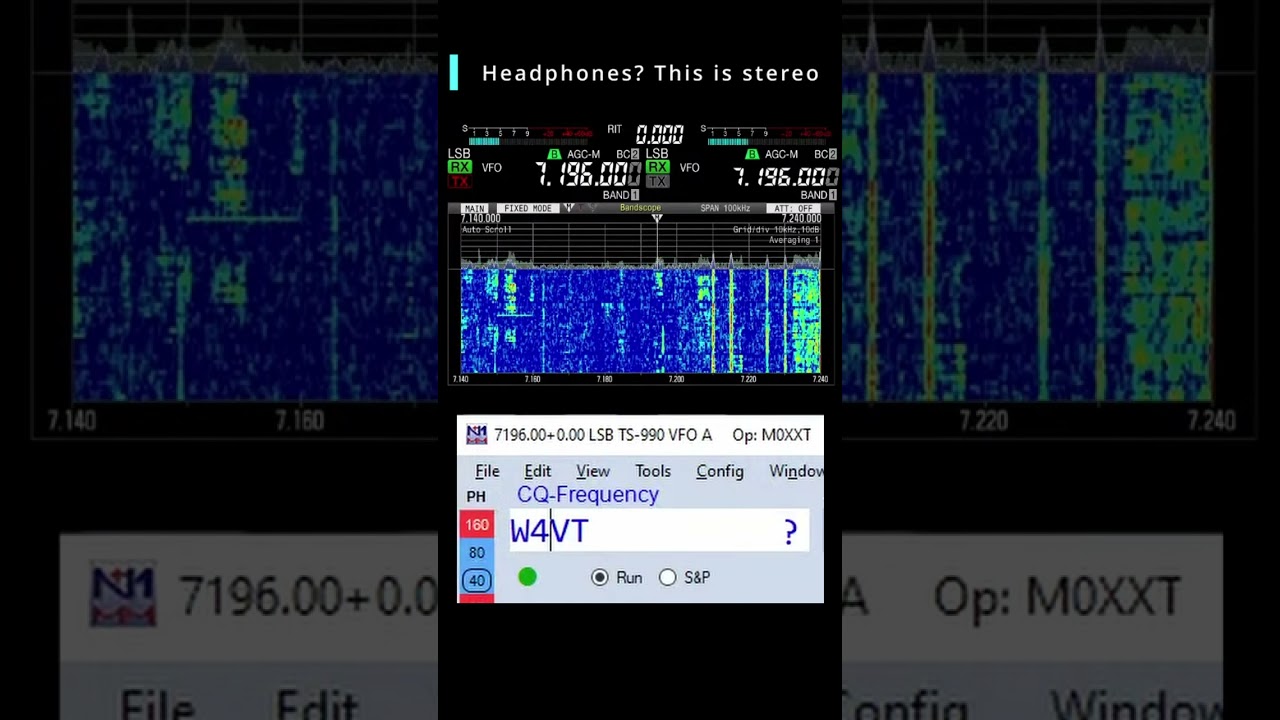Click the Op: M0XXT title text
The image size is (1280, 720).
pyautogui.click(x=771, y=435)
